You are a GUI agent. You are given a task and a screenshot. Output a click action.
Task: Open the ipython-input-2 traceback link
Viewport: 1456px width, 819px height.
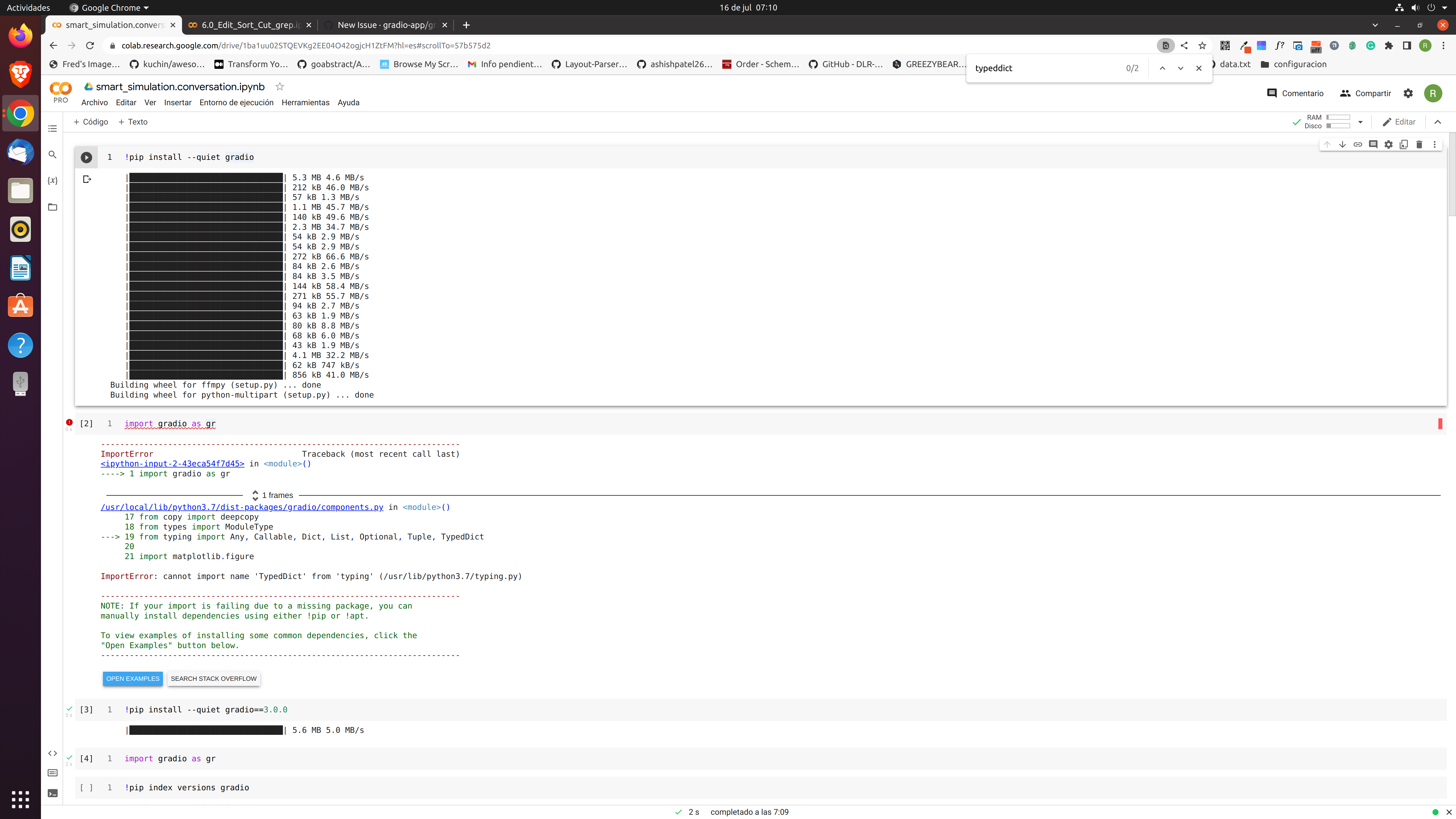pos(172,464)
